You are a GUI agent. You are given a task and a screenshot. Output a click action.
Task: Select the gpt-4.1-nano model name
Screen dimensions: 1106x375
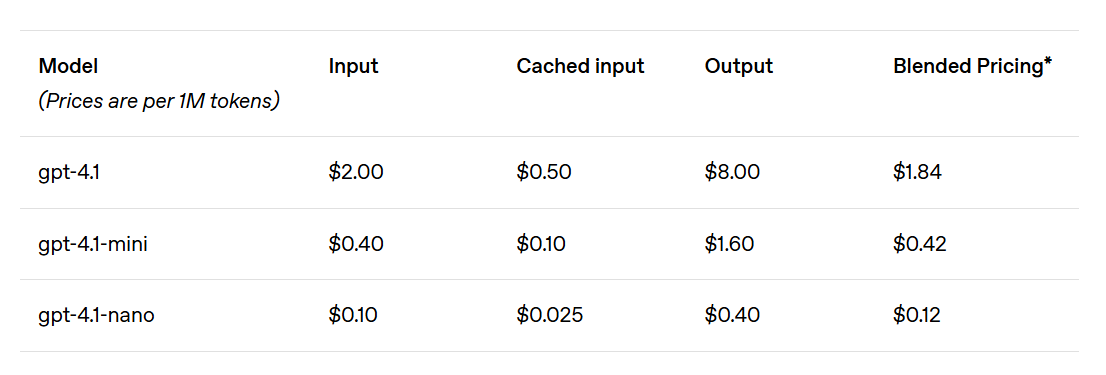coord(97,316)
